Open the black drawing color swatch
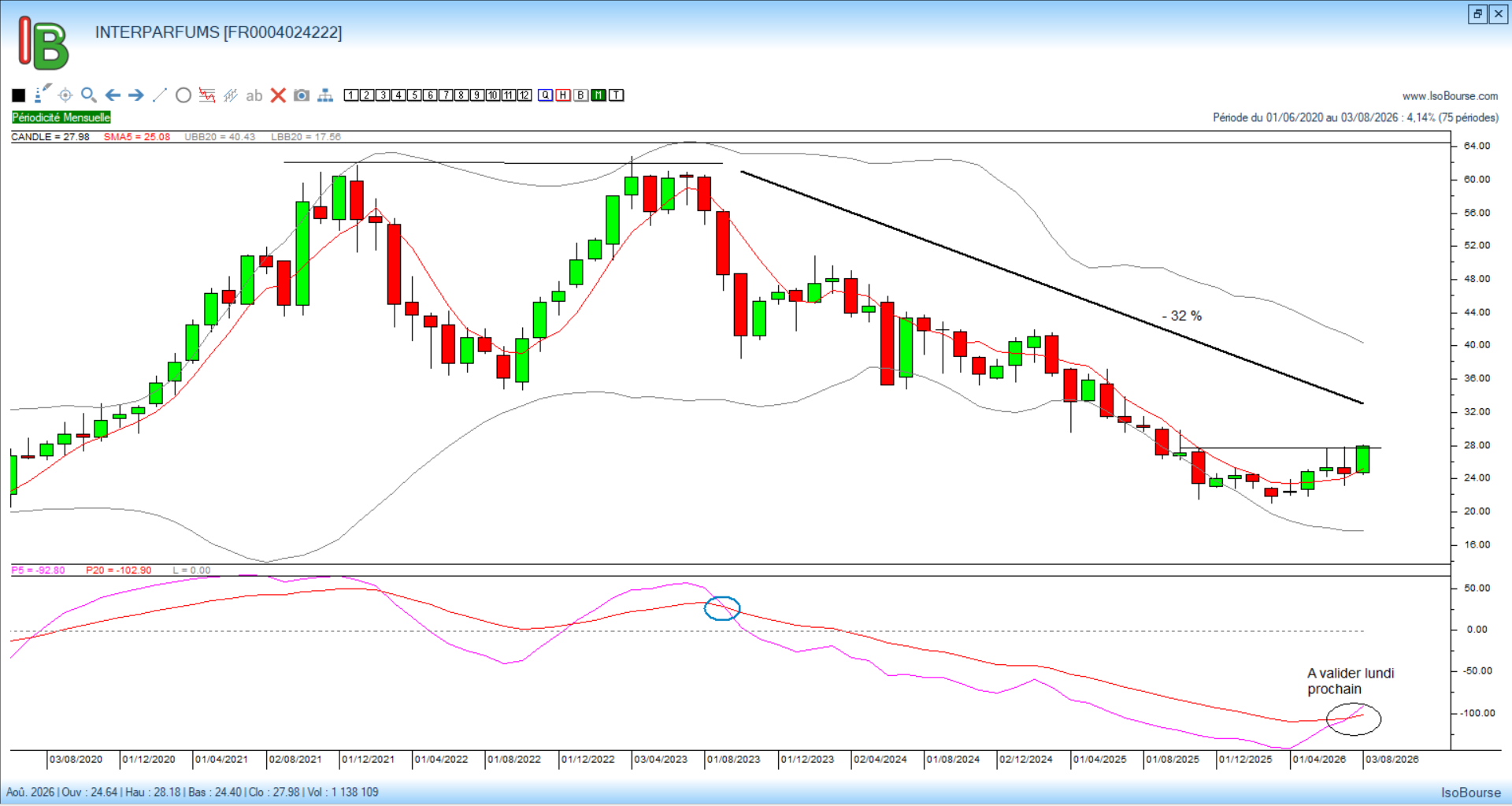This screenshot has width=1512, height=806. point(19,95)
